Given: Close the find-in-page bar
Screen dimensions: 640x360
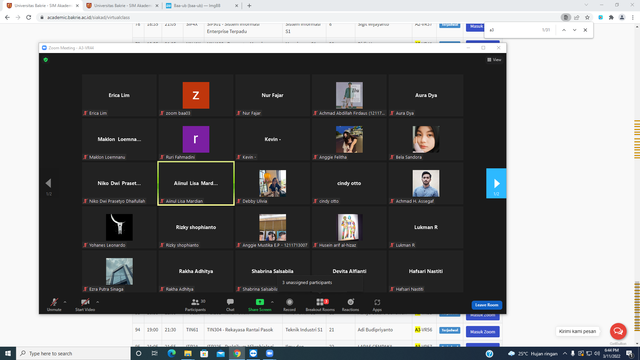Looking at the screenshot, I should click(585, 30).
